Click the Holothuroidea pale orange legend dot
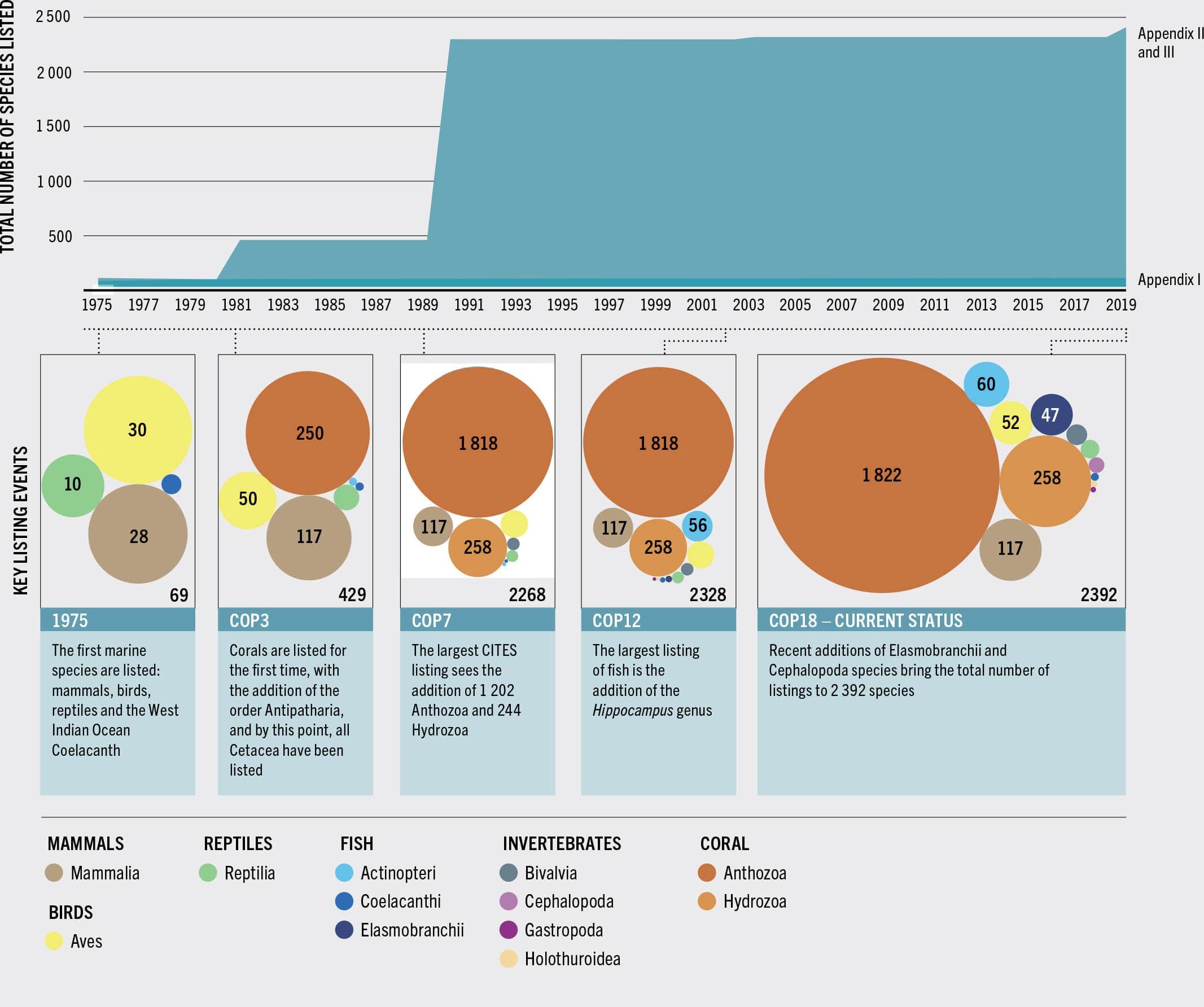 509,958
